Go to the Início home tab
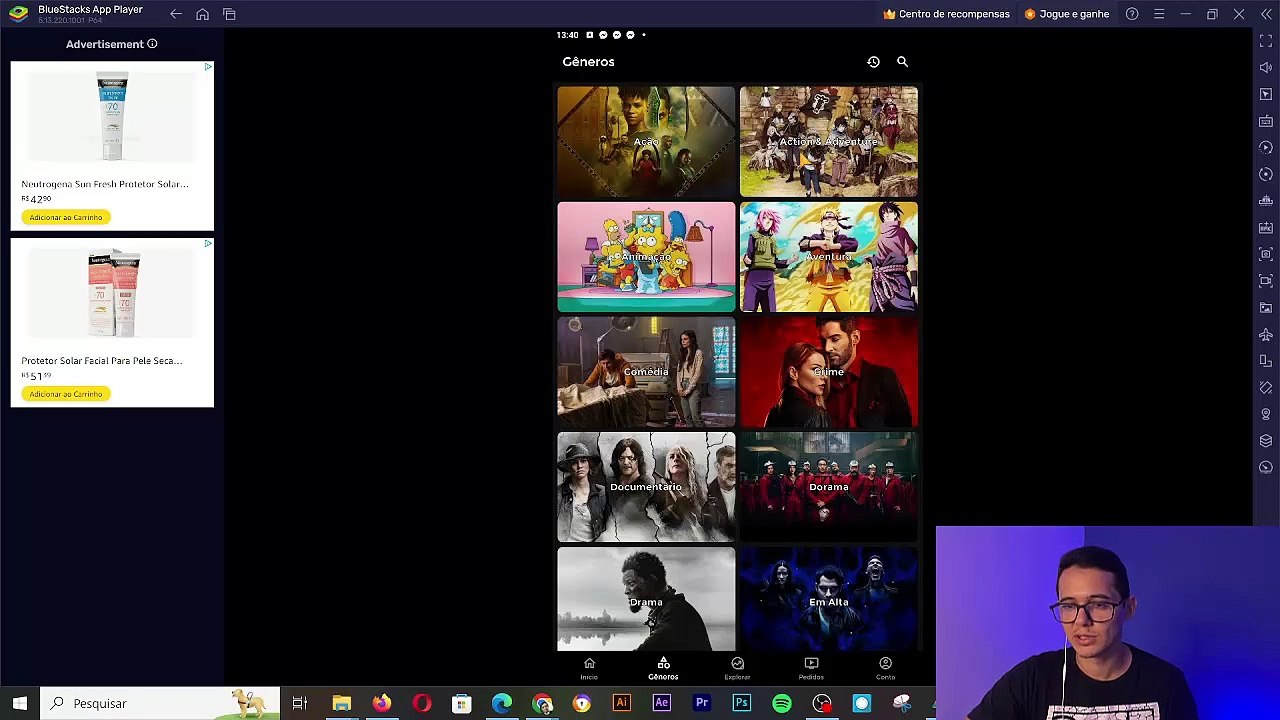This screenshot has height=720, width=1280. 589,668
